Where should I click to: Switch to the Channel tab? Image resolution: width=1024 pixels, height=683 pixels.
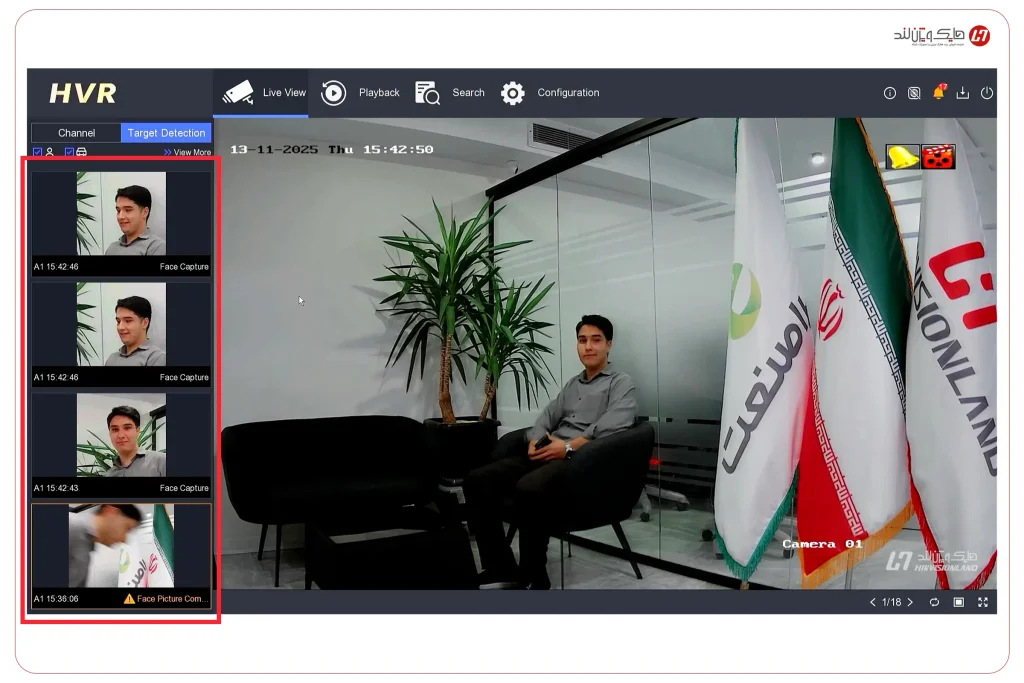[x=75, y=132]
